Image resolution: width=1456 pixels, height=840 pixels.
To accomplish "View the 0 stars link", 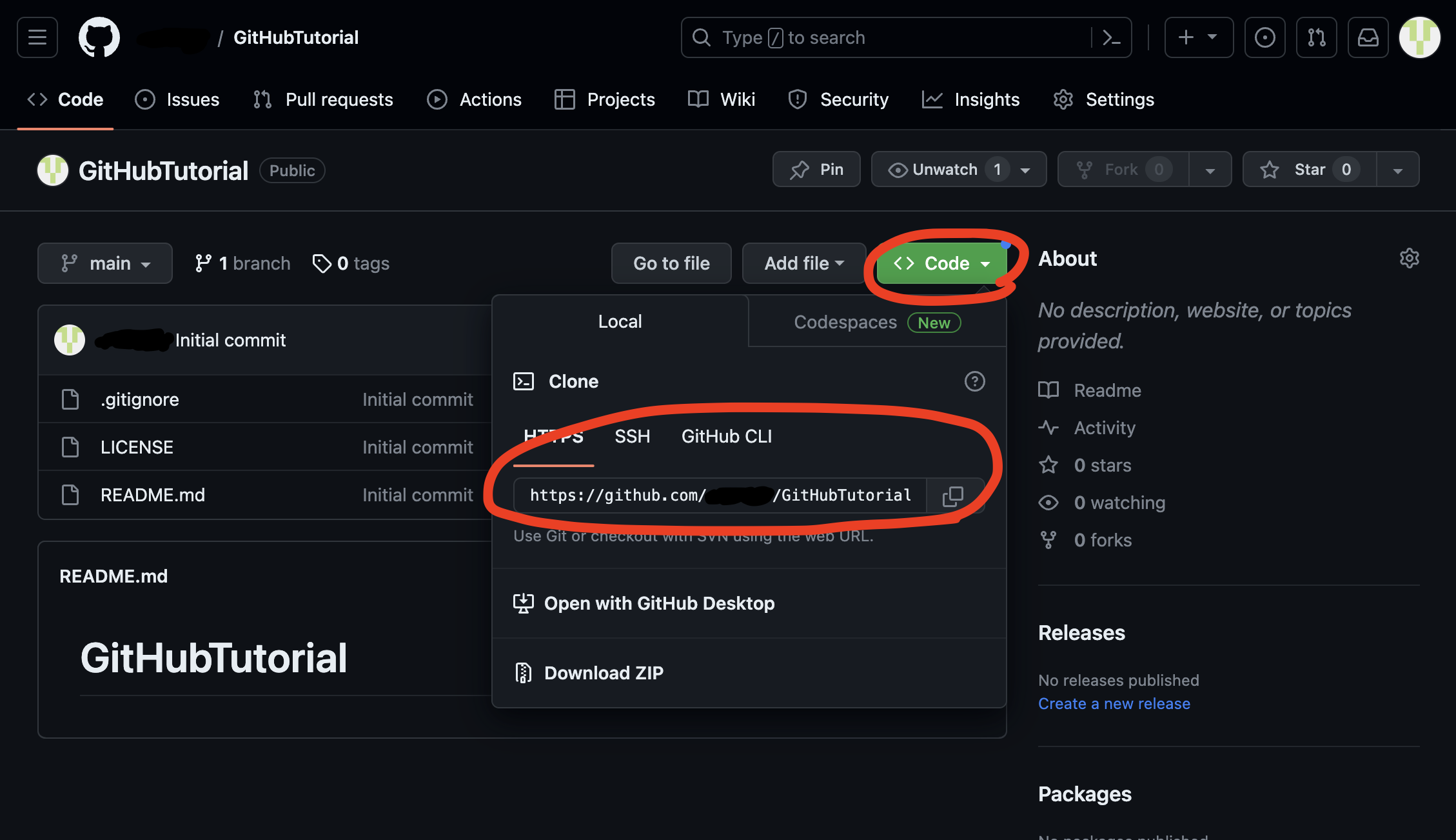I will pos(1085,465).
